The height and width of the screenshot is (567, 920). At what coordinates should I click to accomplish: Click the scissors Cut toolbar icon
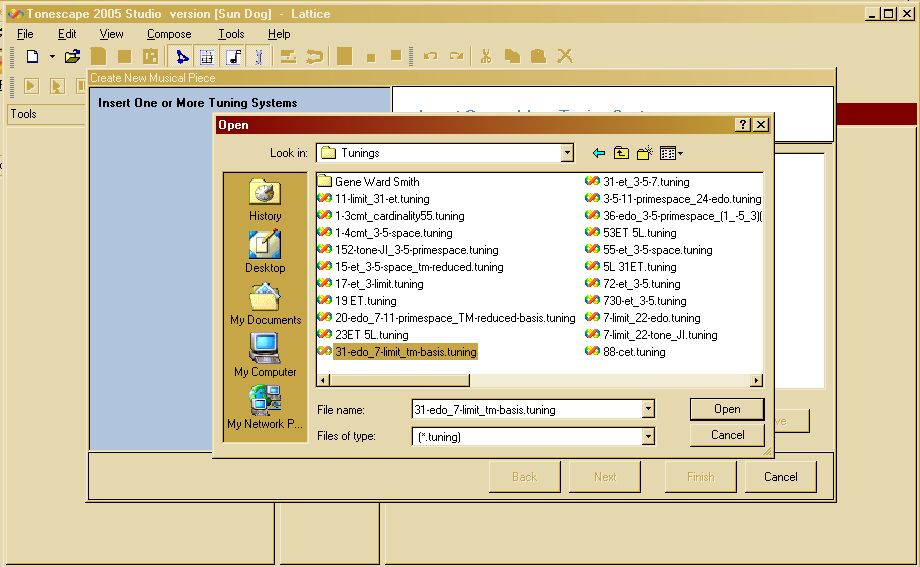(x=486, y=56)
